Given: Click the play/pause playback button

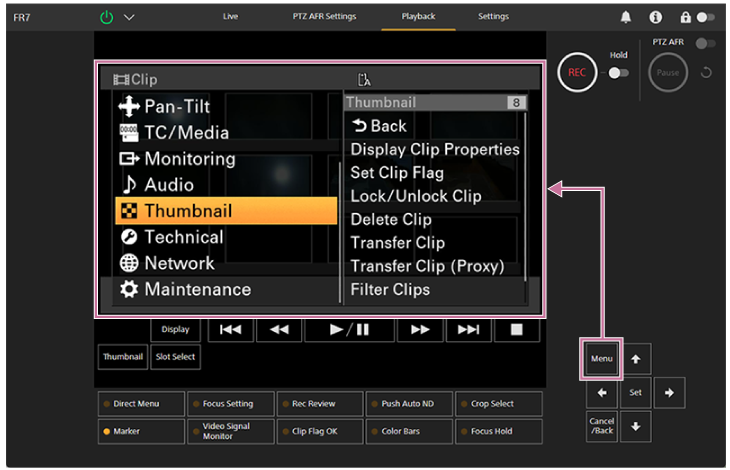Looking at the screenshot, I should (349, 329).
